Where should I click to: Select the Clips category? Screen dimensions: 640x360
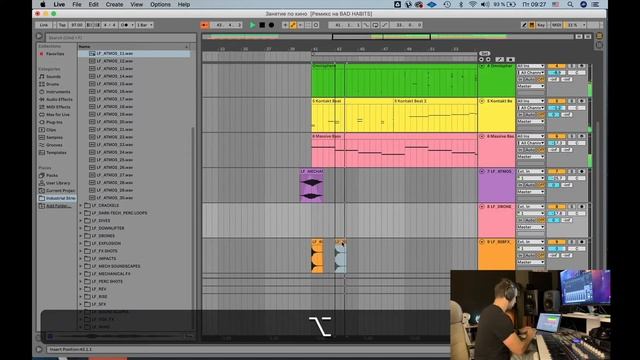coord(51,130)
